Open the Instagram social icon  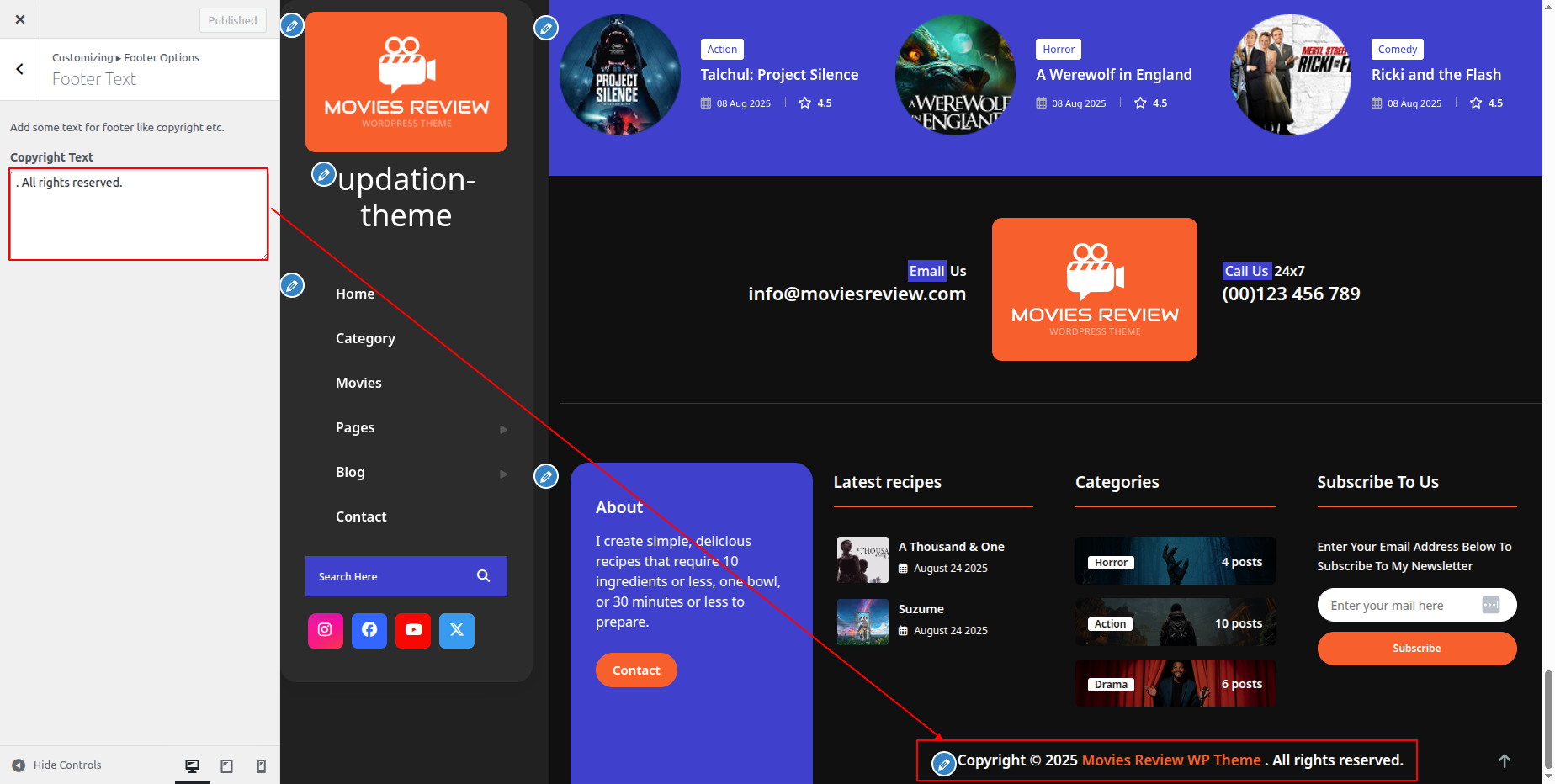pyautogui.click(x=325, y=630)
